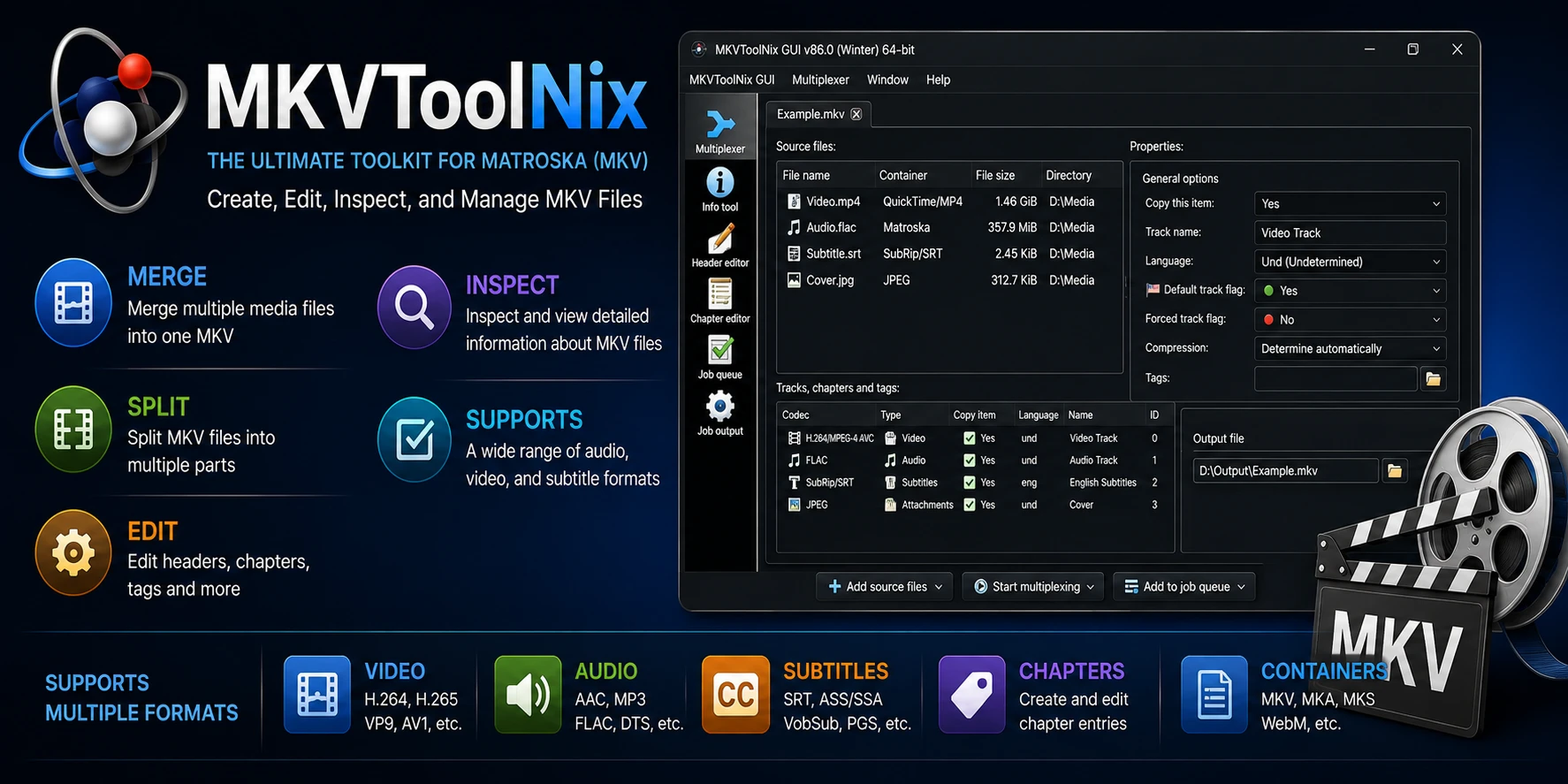Viewport: 1568px width, 784px height.
Task: Open the Compression dropdown
Action: 1350,349
